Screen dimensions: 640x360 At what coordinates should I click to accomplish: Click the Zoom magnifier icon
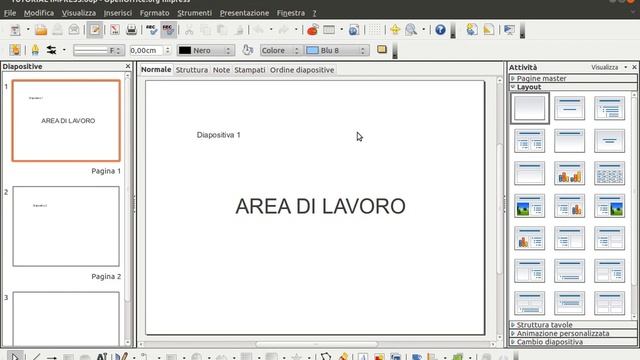click(x=411, y=30)
